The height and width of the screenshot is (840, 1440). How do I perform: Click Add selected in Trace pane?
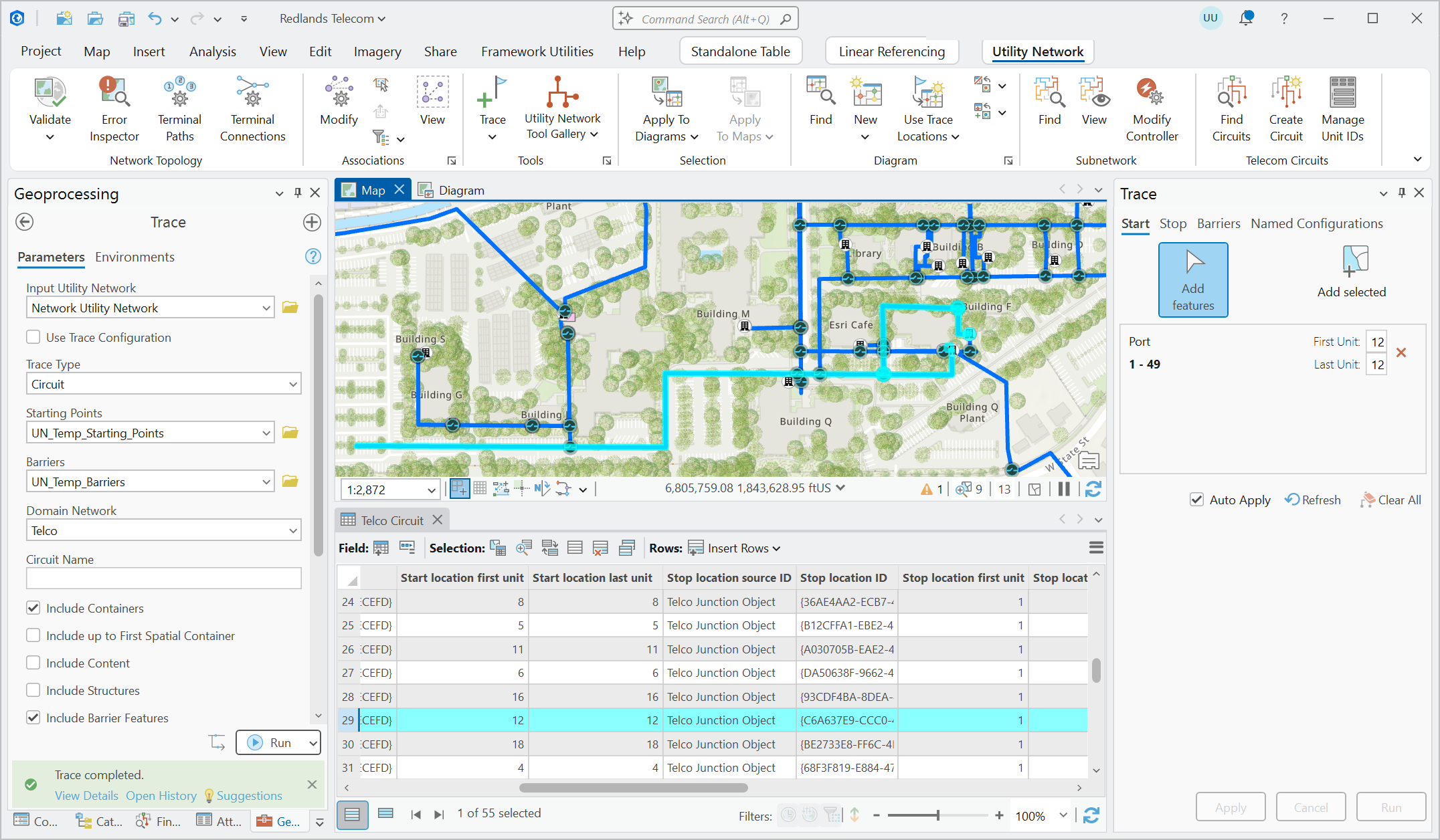1352,273
